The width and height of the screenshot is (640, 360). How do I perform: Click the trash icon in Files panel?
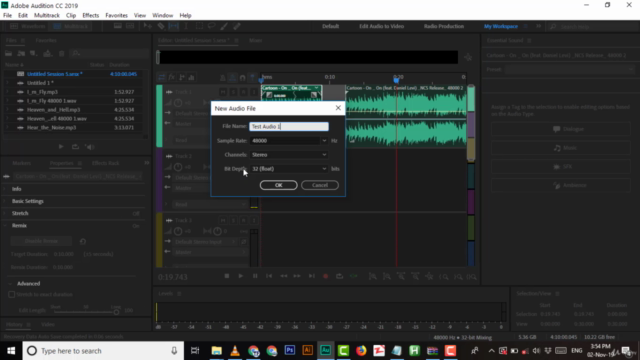62,53
